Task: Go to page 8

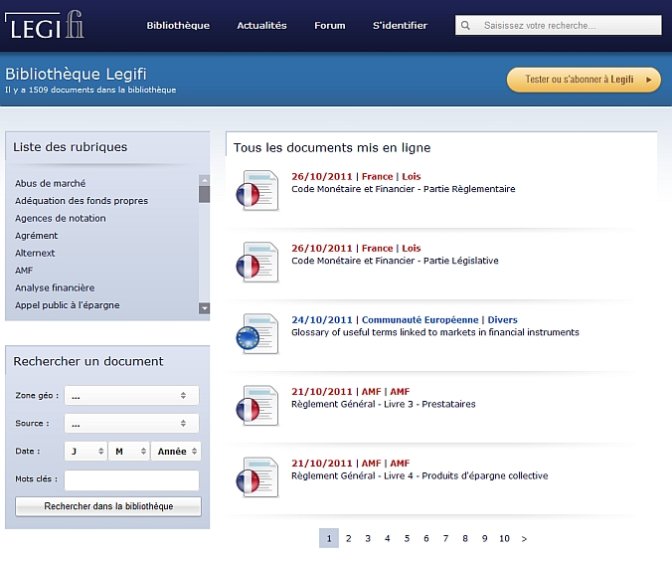Action: pos(465,539)
